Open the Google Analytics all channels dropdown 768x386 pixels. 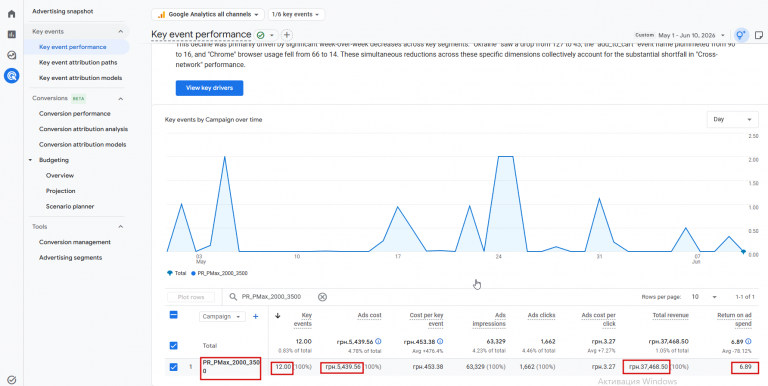pyautogui.click(x=208, y=15)
